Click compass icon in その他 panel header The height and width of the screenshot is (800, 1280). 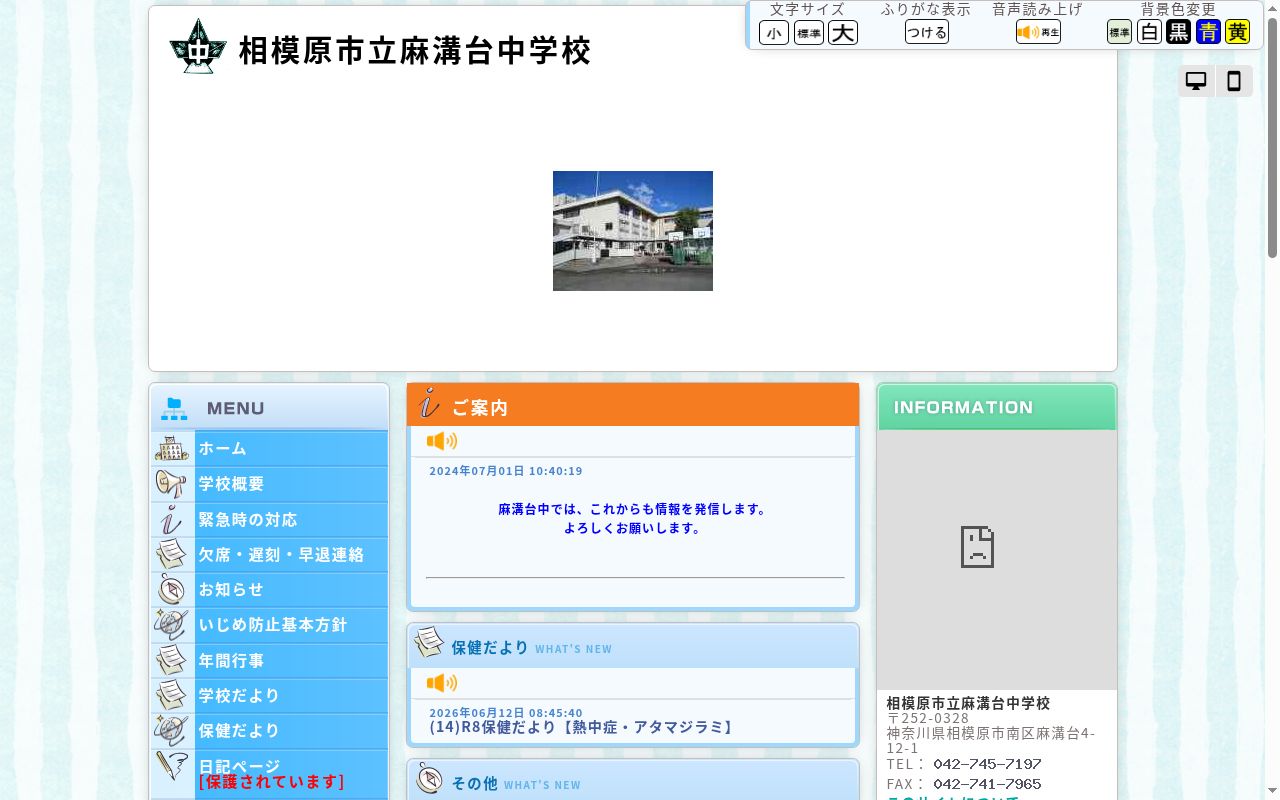point(429,778)
